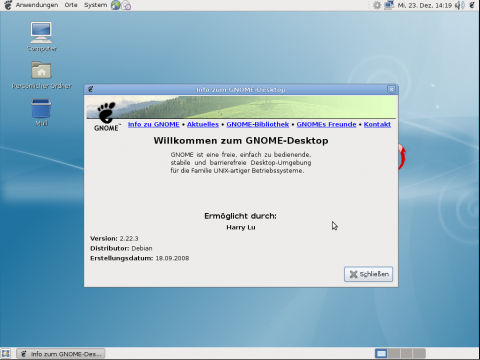Open the Kontakt link

click(x=377, y=124)
